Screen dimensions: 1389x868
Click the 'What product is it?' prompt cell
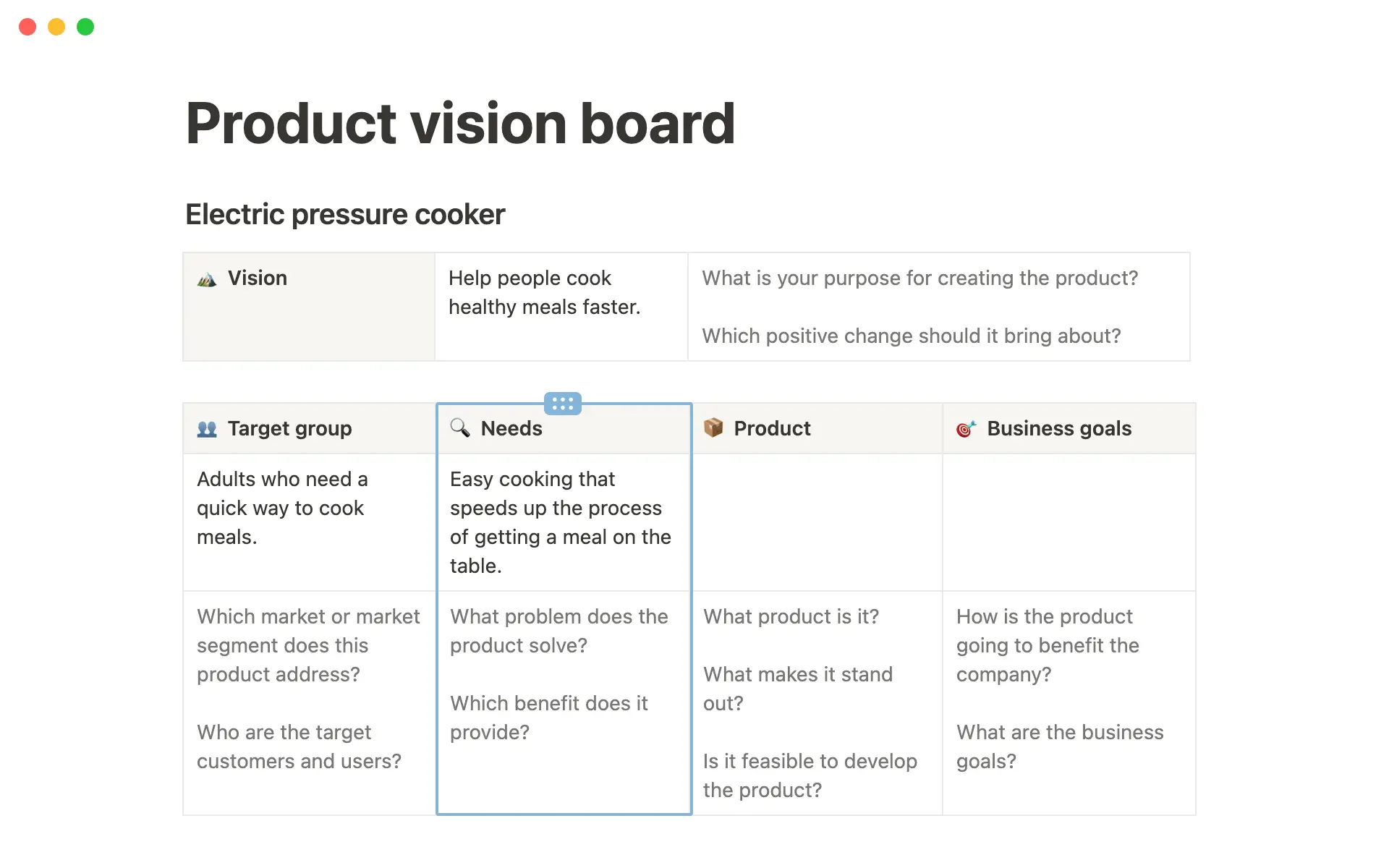tap(791, 617)
